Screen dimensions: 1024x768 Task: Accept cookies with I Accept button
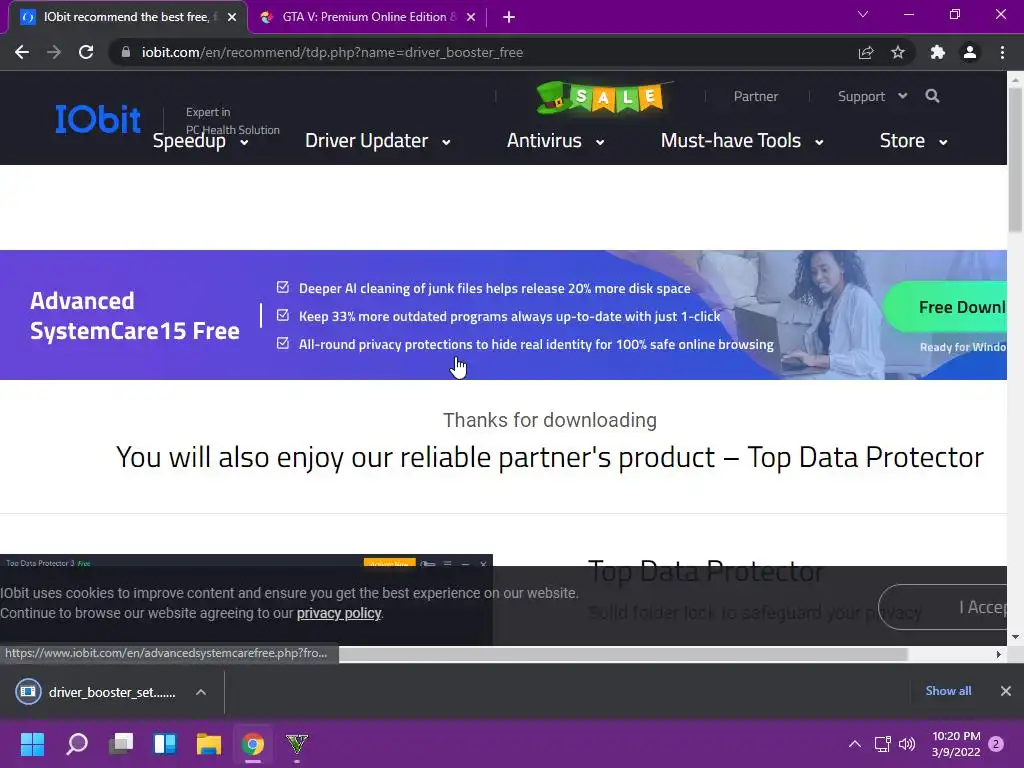[x=943, y=607]
